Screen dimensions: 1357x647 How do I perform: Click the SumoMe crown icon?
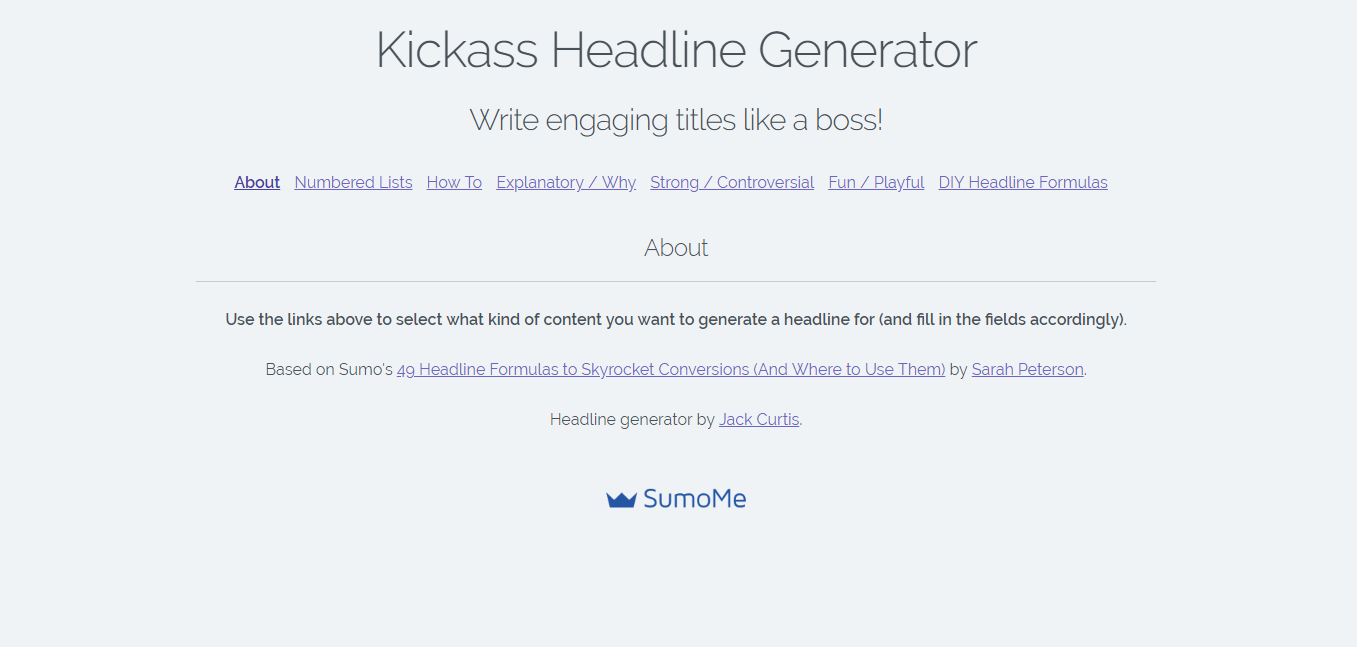coord(620,497)
